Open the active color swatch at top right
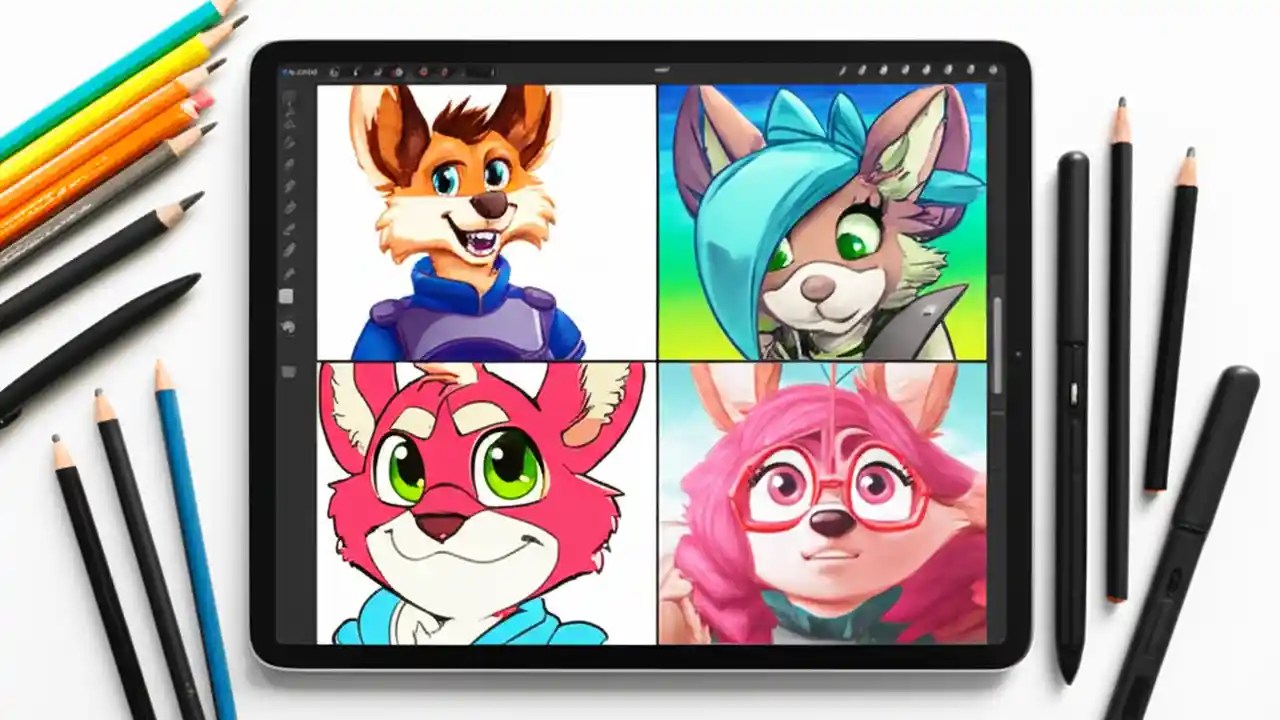 991,70
